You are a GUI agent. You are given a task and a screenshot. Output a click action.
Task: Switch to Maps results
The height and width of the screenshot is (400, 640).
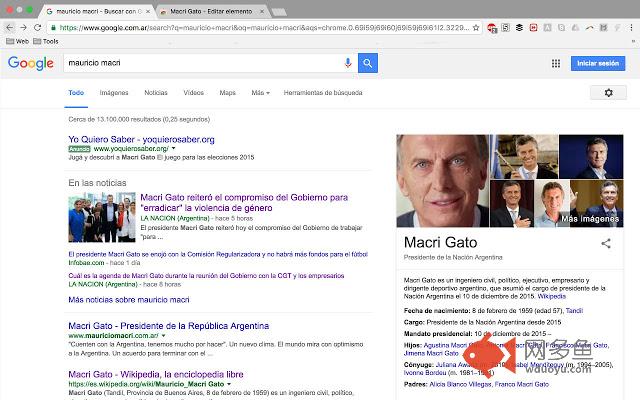227,93
